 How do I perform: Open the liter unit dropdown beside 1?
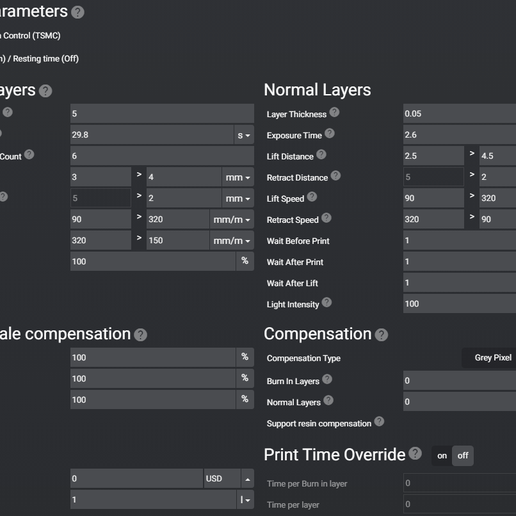tap(245, 500)
